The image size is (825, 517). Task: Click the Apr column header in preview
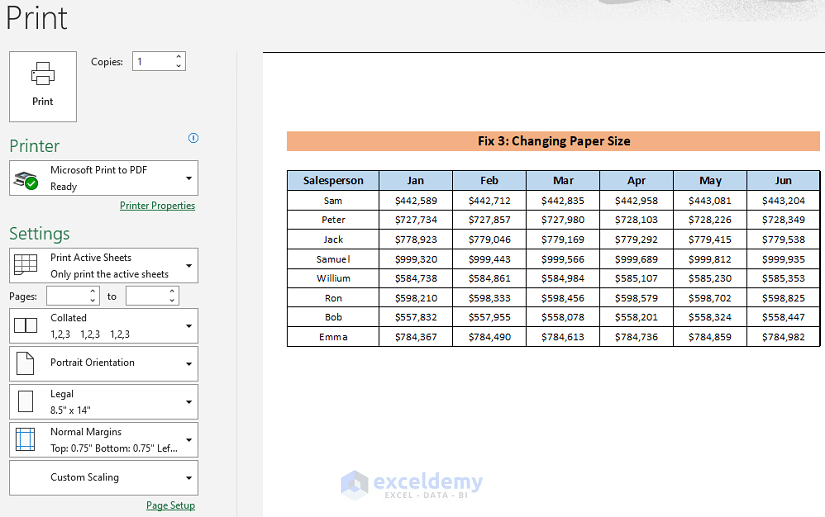point(637,180)
